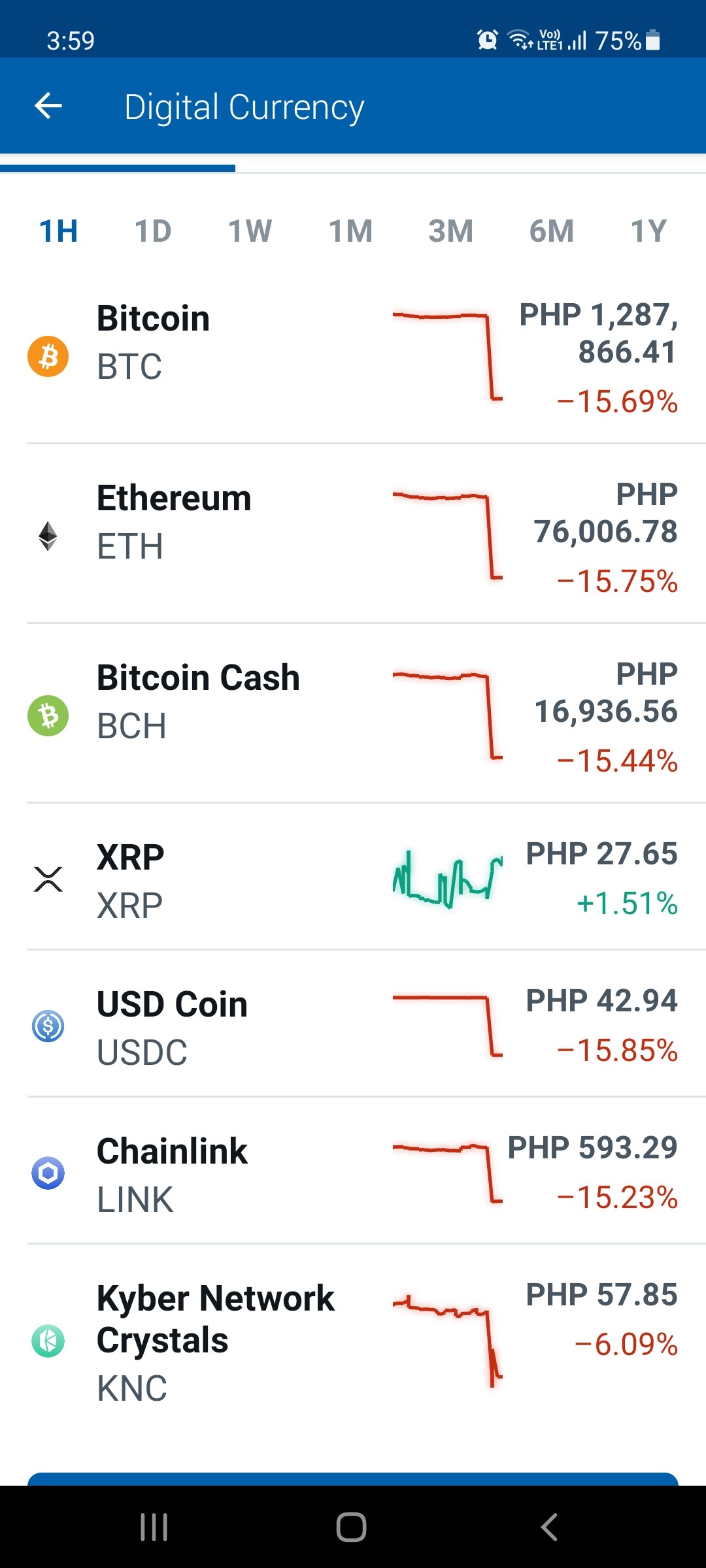Viewport: 706px width, 1568px height.
Task: Tap the Android home button
Action: pos(352,1527)
